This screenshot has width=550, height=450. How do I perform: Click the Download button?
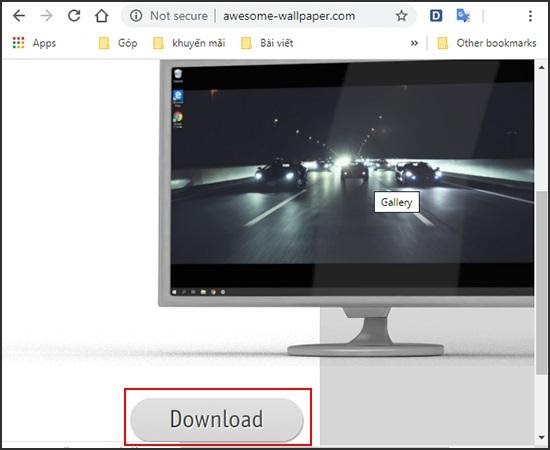coord(217,419)
